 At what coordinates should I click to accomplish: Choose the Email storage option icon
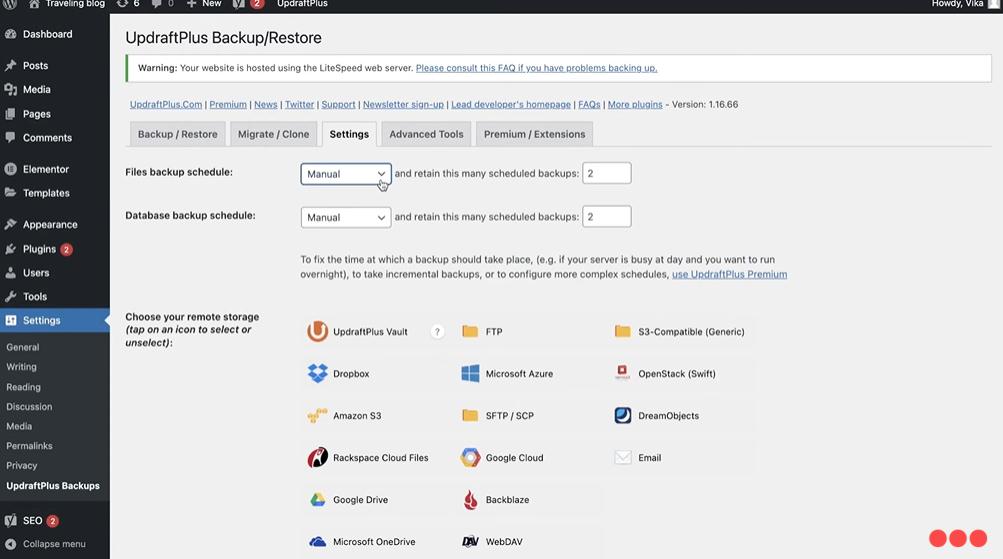click(623, 458)
